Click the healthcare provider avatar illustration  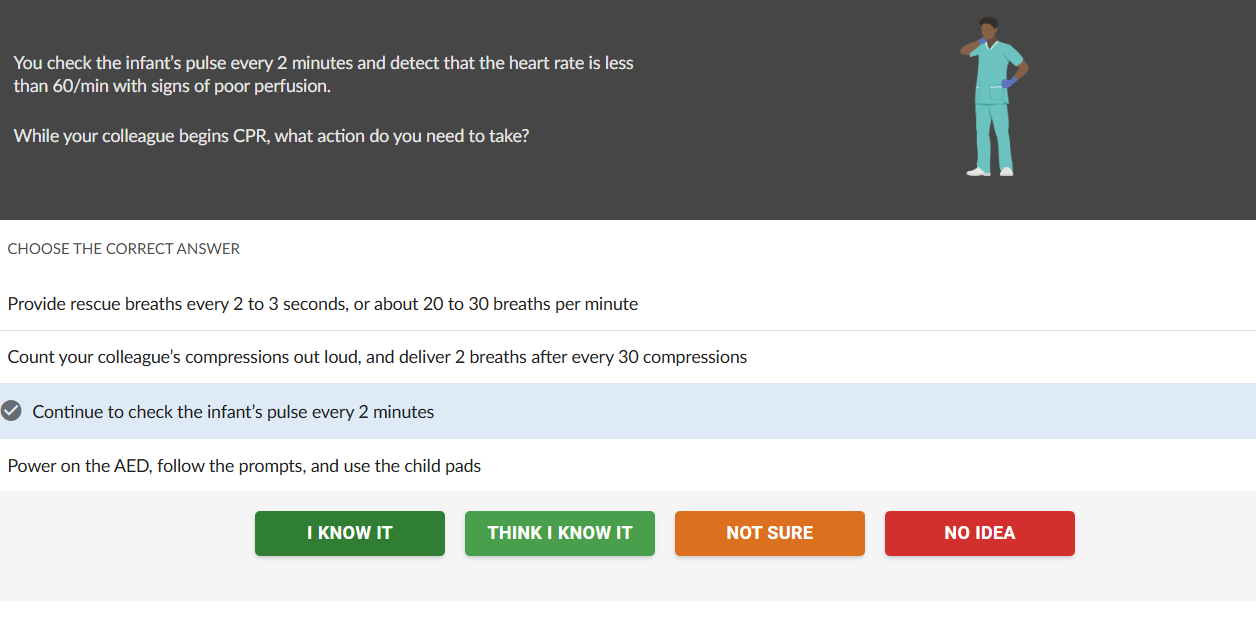click(990, 95)
